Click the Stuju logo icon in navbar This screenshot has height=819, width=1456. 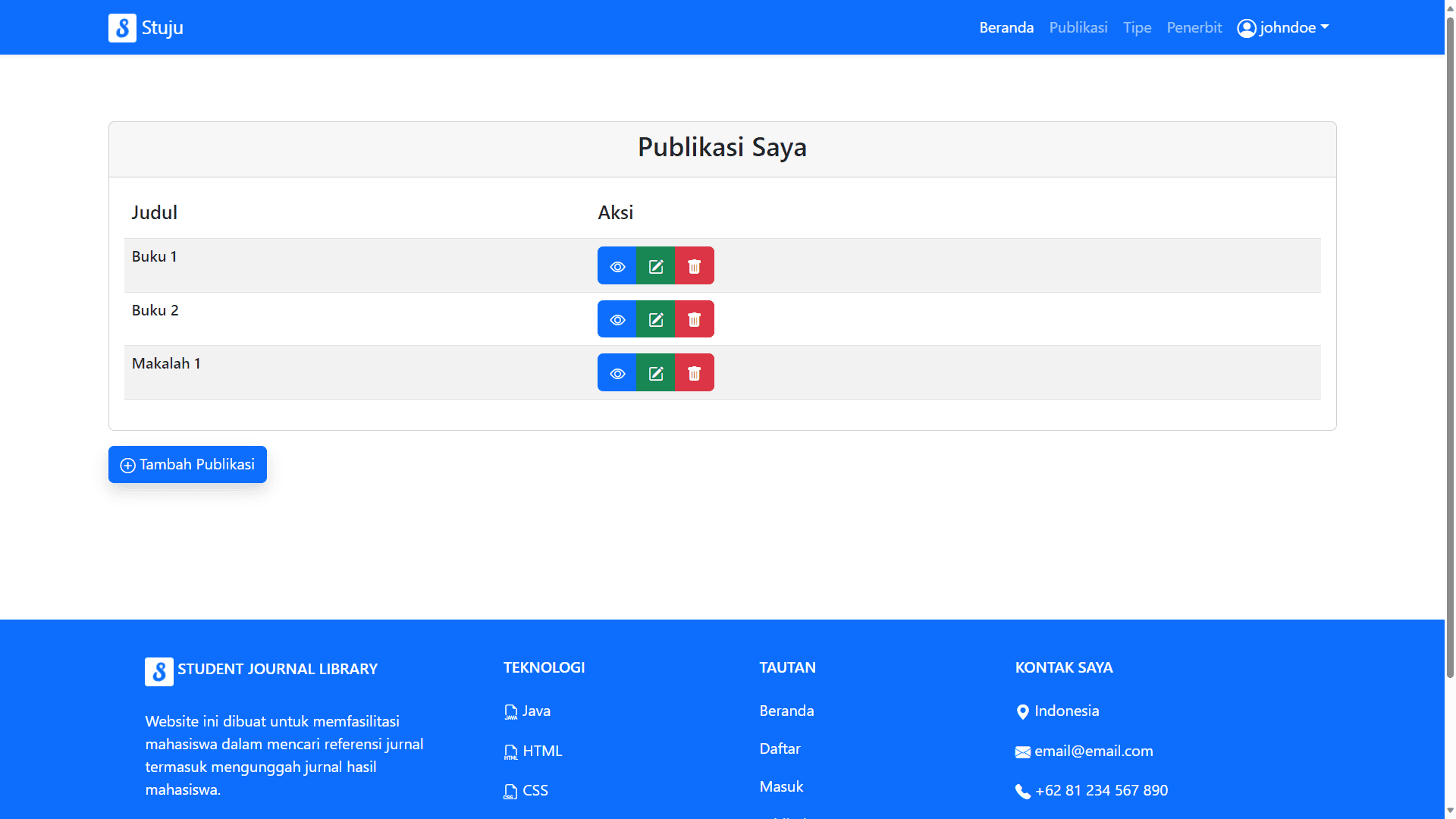tap(122, 28)
